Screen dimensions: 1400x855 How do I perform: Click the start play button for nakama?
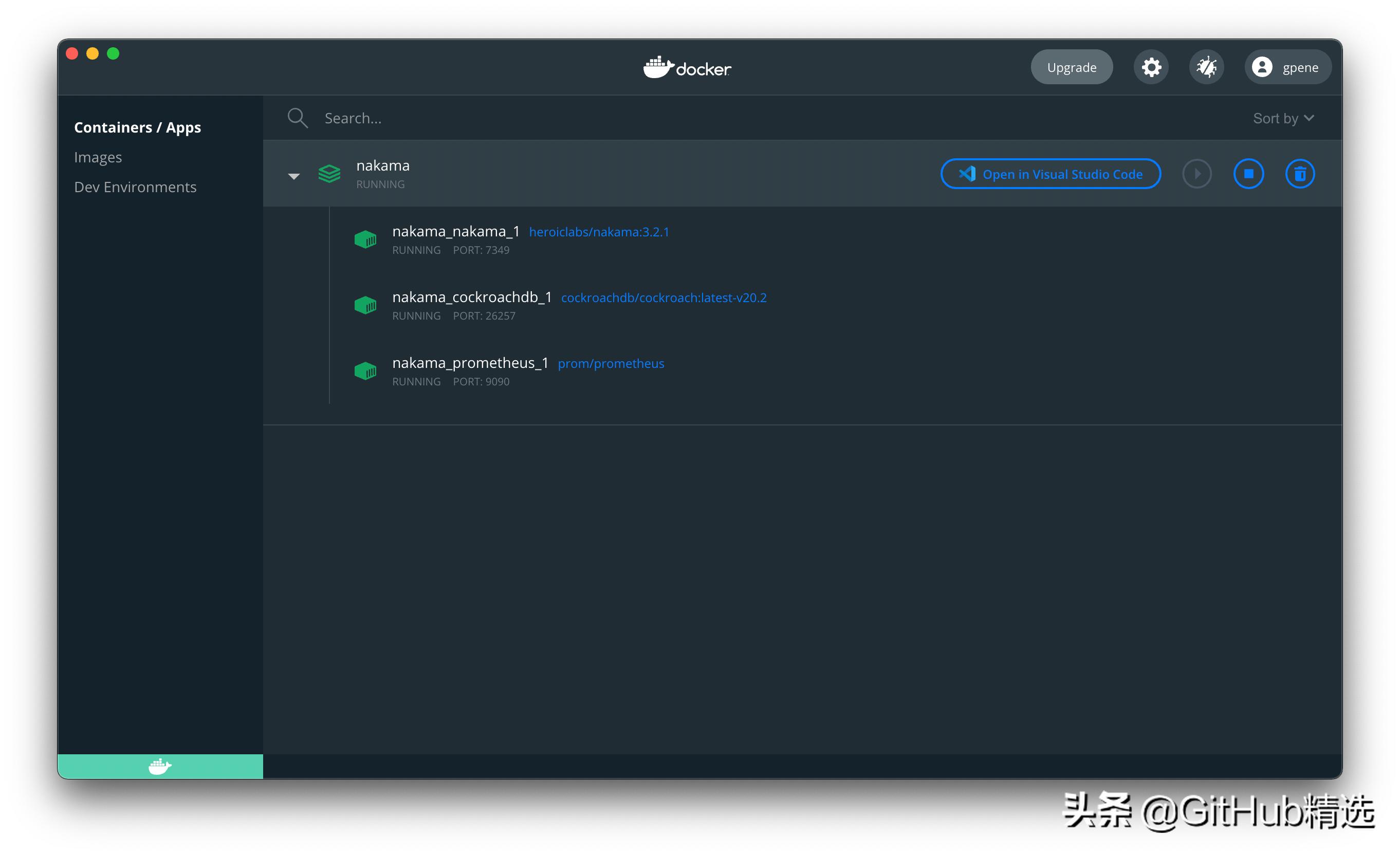[1196, 174]
